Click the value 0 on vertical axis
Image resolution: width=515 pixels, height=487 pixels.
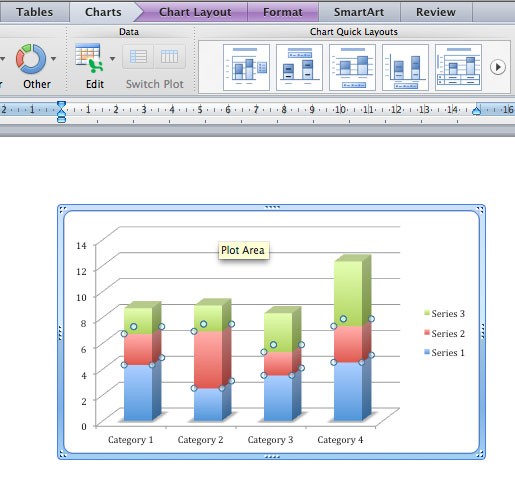coord(84,427)
